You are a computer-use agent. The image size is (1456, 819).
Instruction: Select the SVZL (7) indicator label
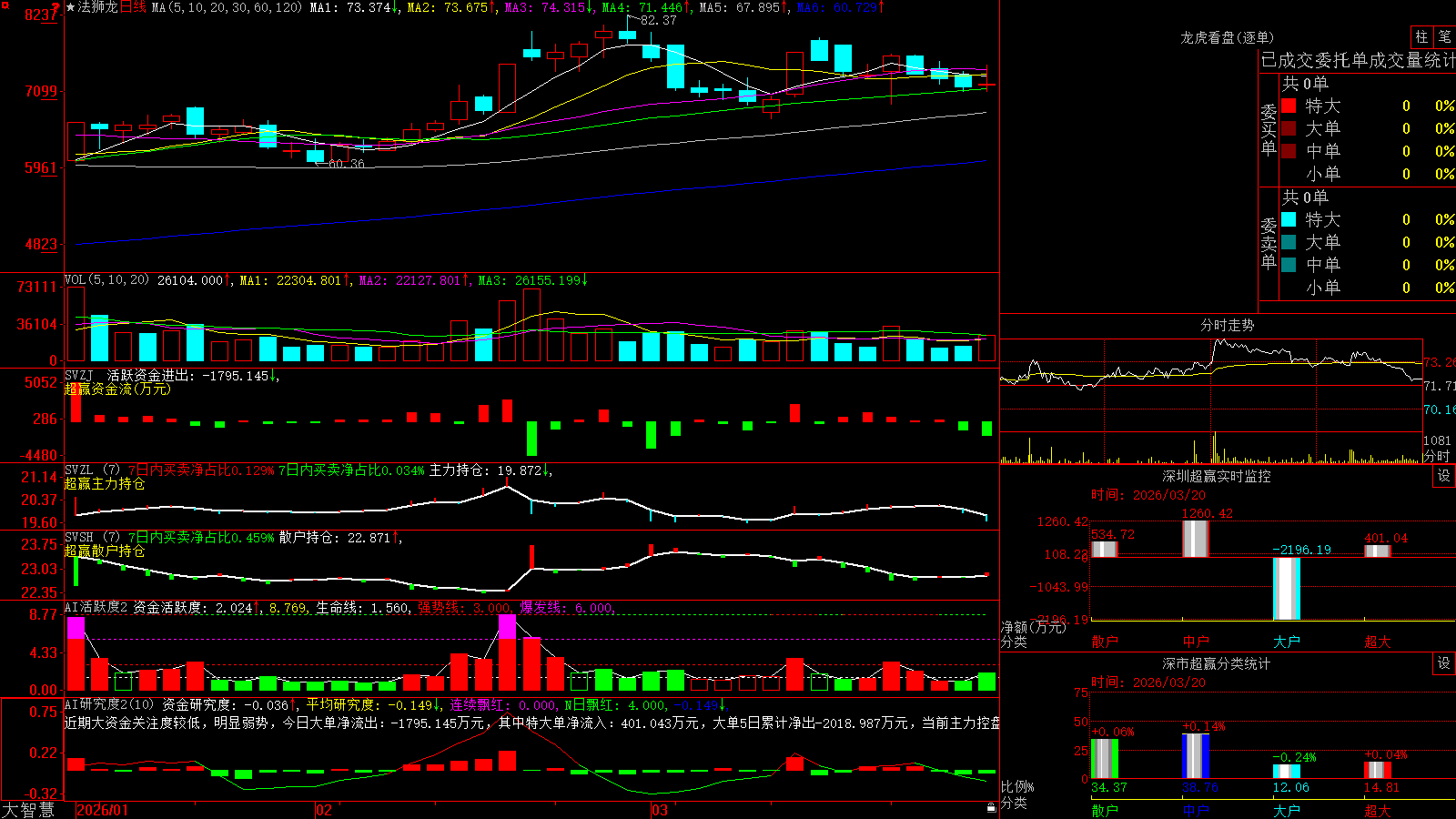(x=92, y=470)
